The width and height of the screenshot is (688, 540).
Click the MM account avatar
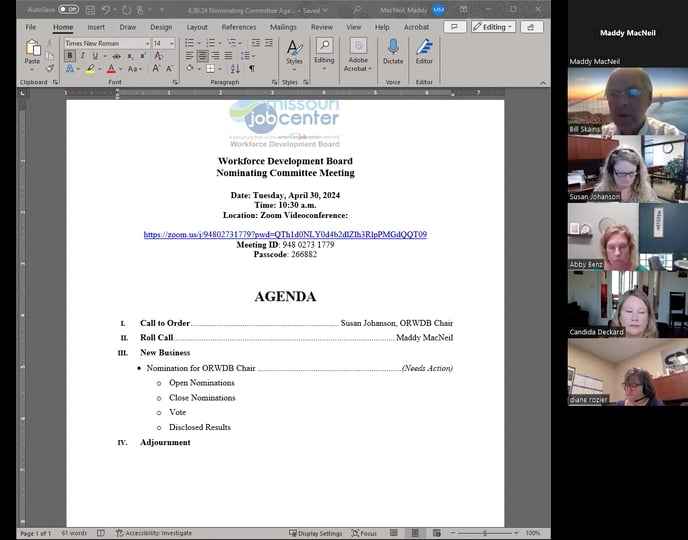pyautogui.click(x=438, y=10)
